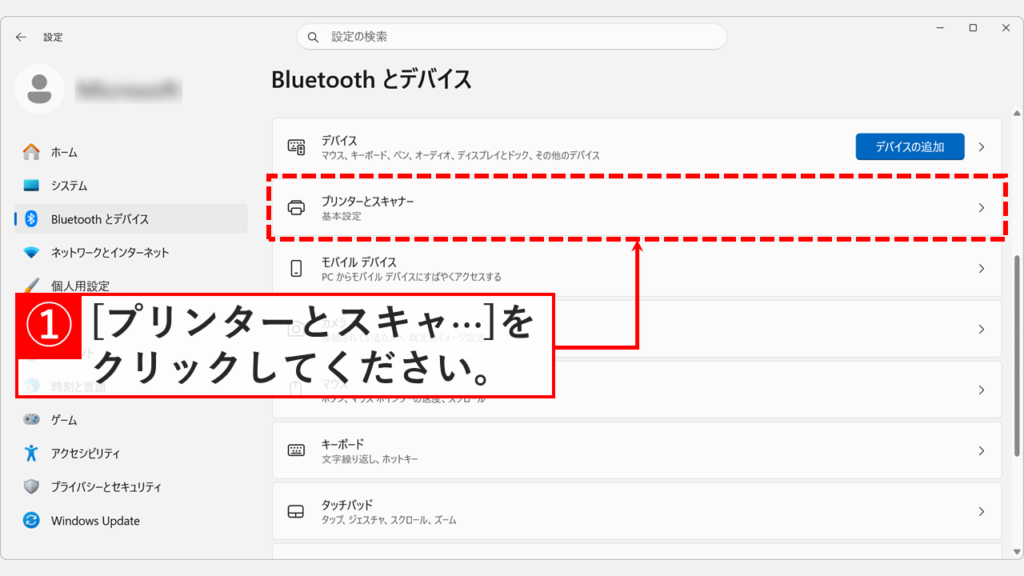Click the Bluetooth logo icon in sidebar
The image size is (1024, 576).
pos(31,219)
